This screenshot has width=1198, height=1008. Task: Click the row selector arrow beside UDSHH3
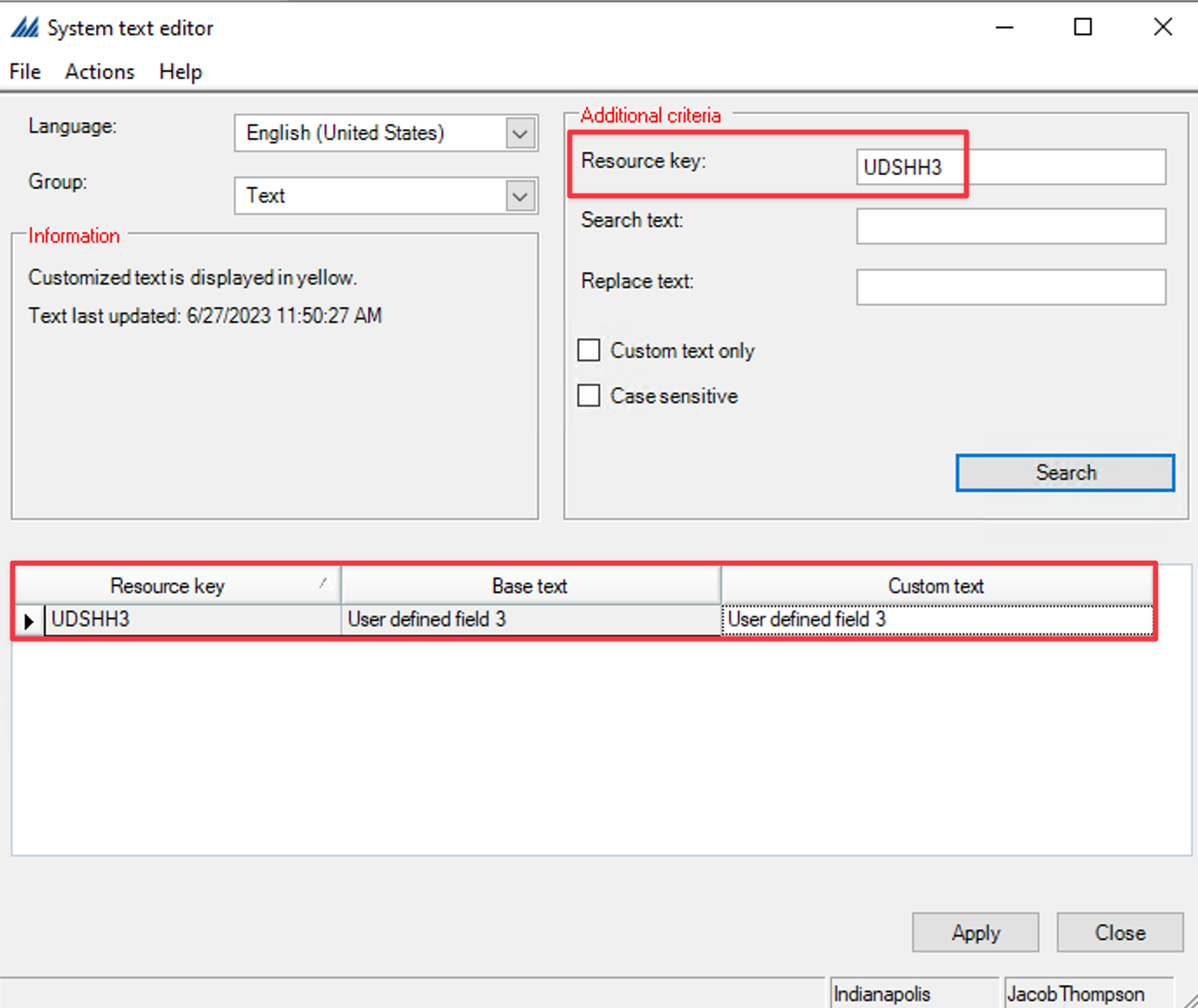29,620
